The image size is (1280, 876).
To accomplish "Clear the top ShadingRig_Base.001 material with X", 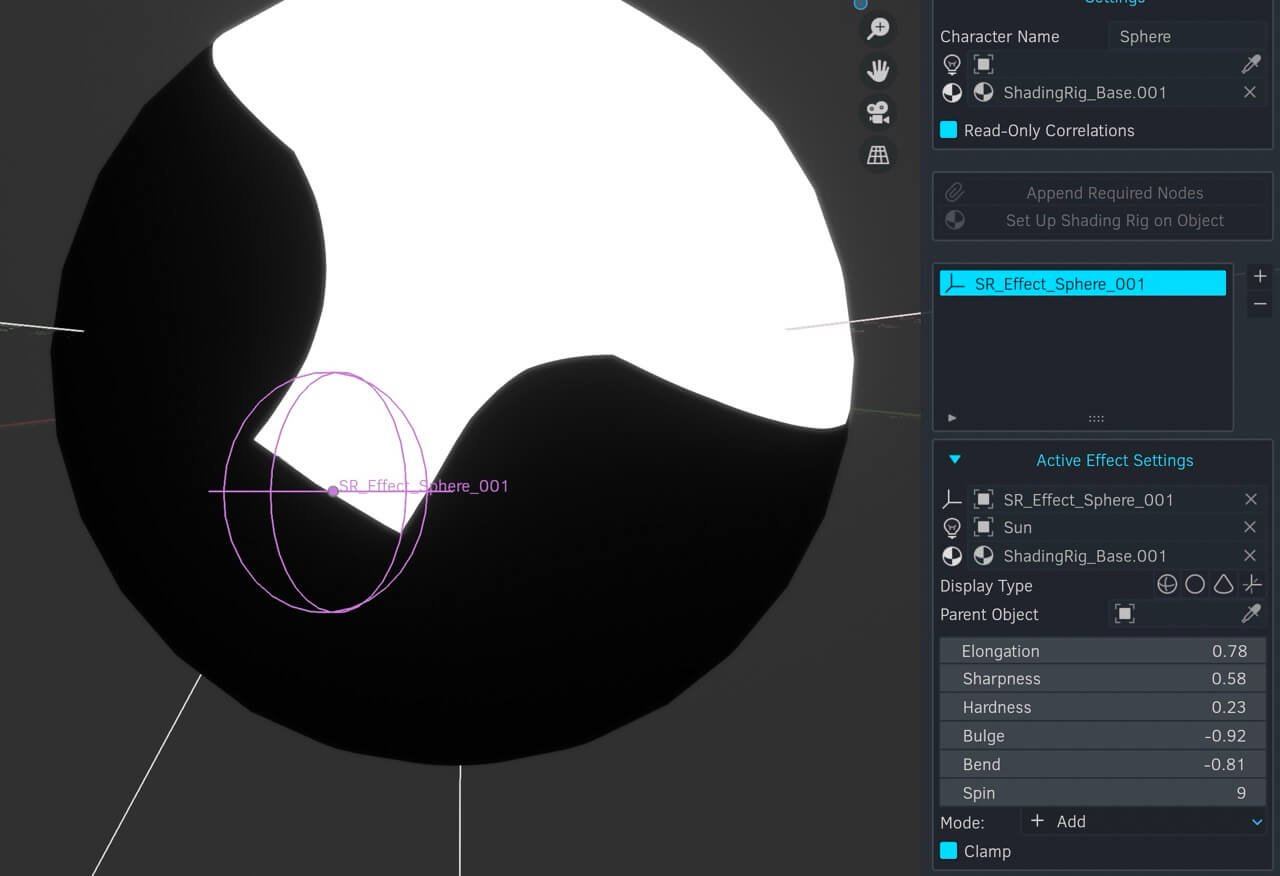I will click(1250, 92).
